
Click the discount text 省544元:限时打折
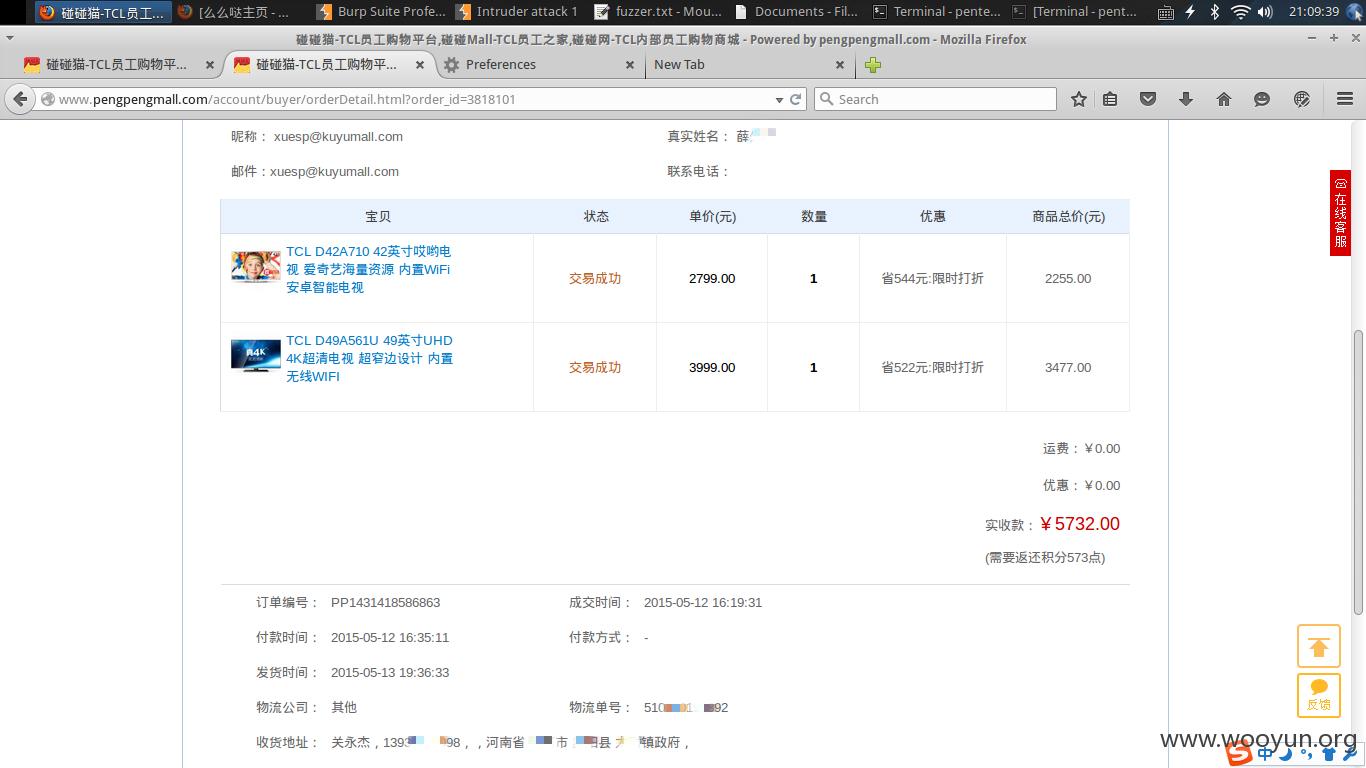coord(932,279)
